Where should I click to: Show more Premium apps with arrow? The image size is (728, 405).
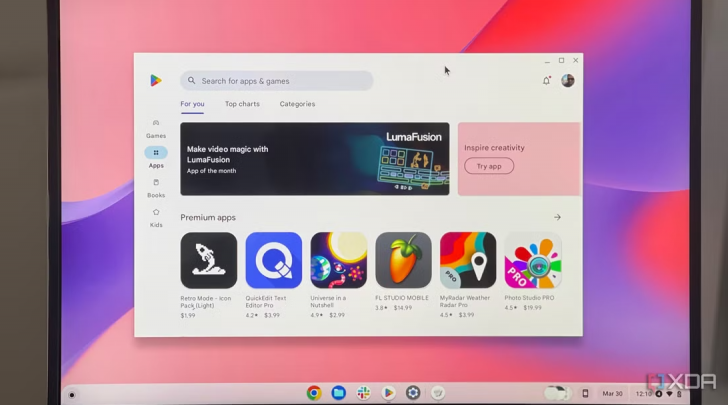point(557,217)
